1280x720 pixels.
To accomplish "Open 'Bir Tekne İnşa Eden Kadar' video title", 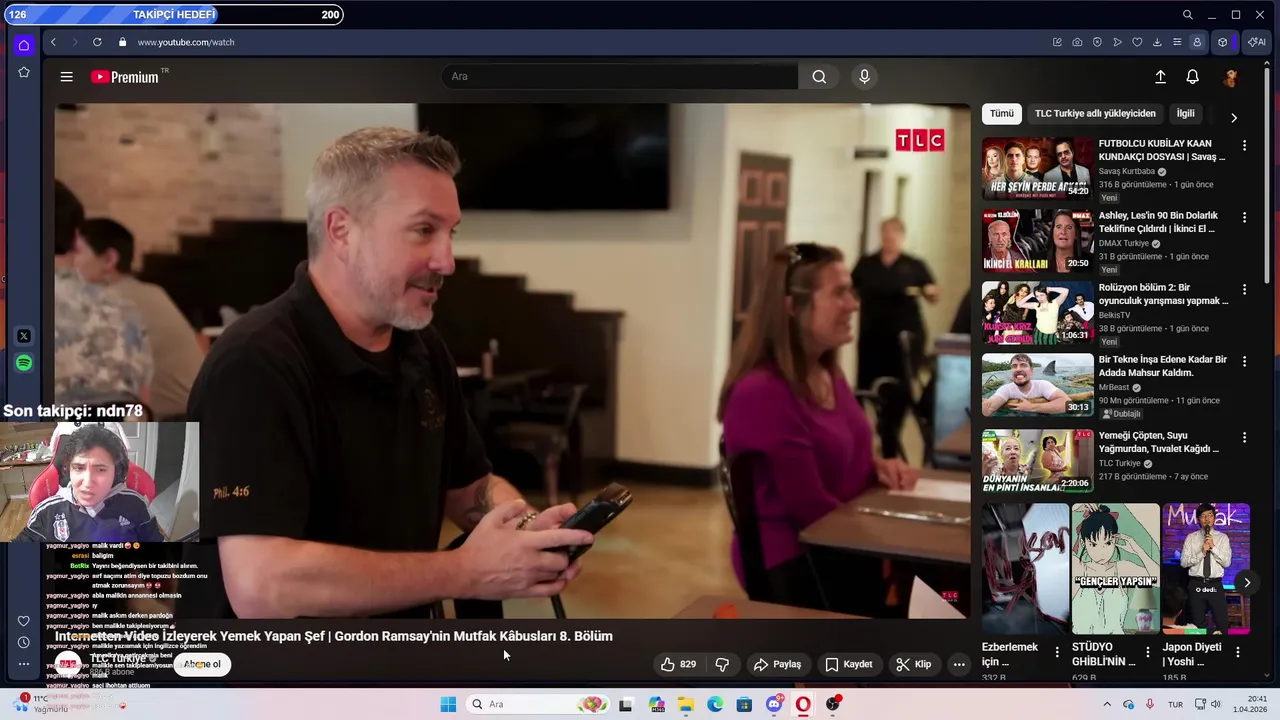I will 1163,366.
